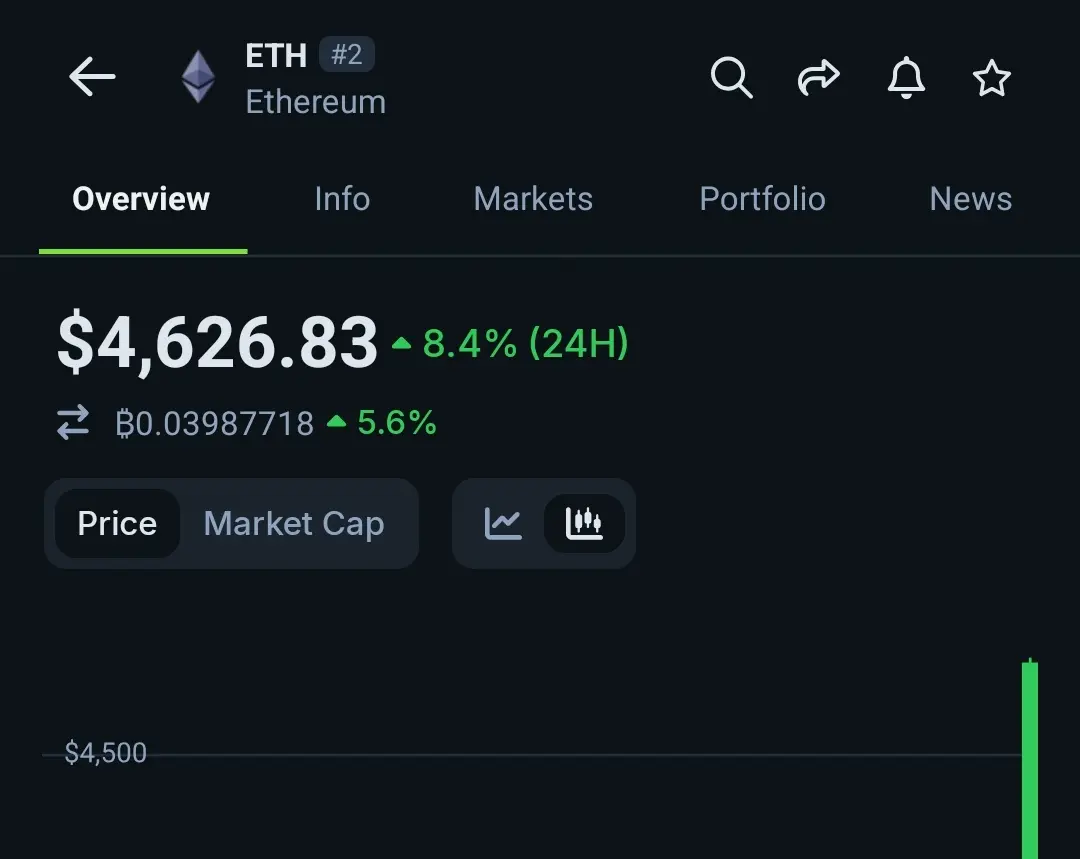The height and width of the screenshot is (859, 1080).
Task: Tap the back arrow icon
Action: point(92,76)
